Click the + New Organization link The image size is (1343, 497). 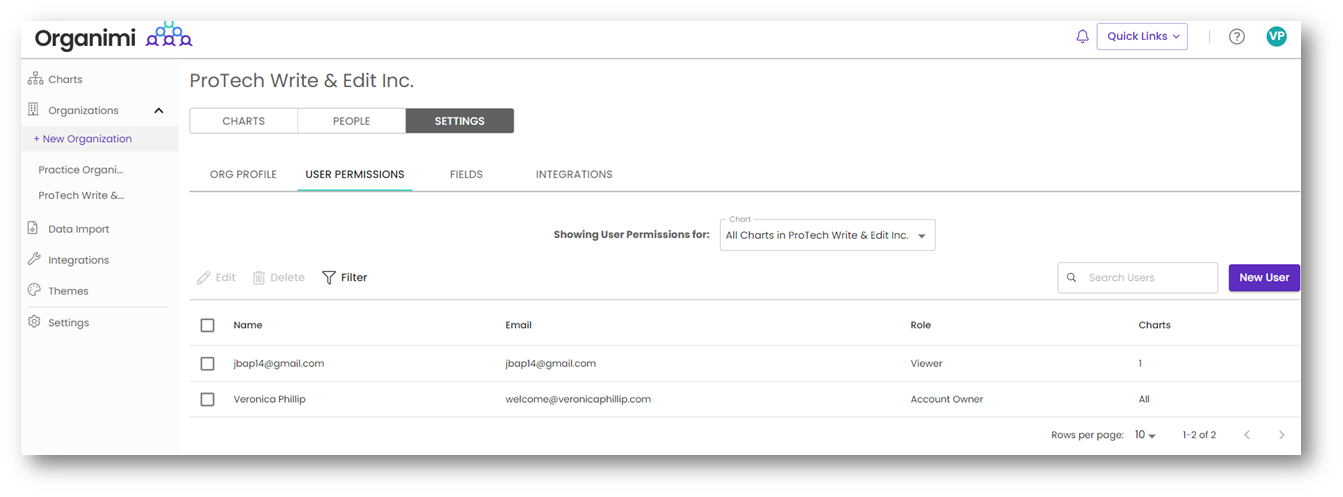[x=83, y=139]
